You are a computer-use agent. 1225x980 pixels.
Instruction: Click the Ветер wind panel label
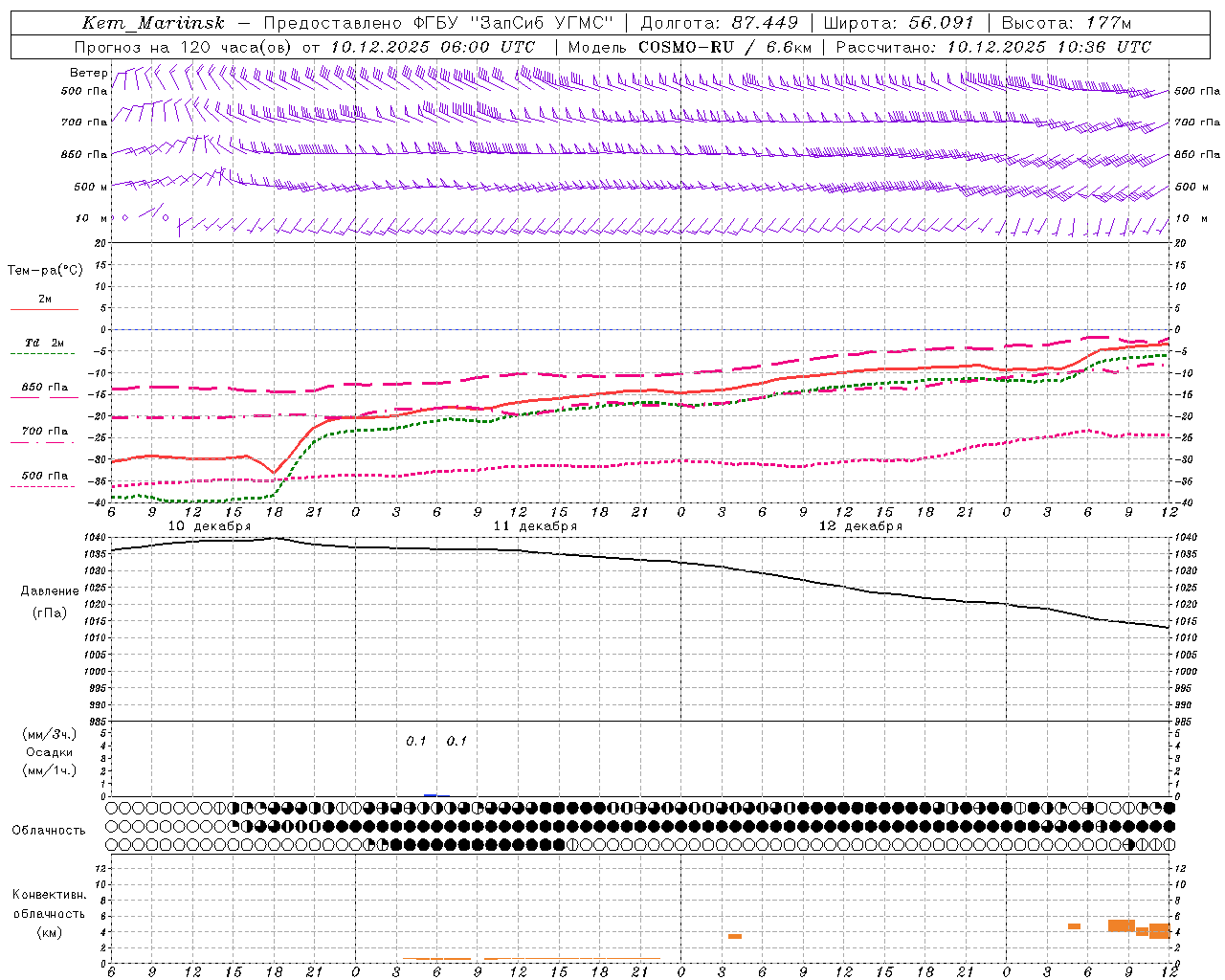pyautogui.click(x=88, y=73)
